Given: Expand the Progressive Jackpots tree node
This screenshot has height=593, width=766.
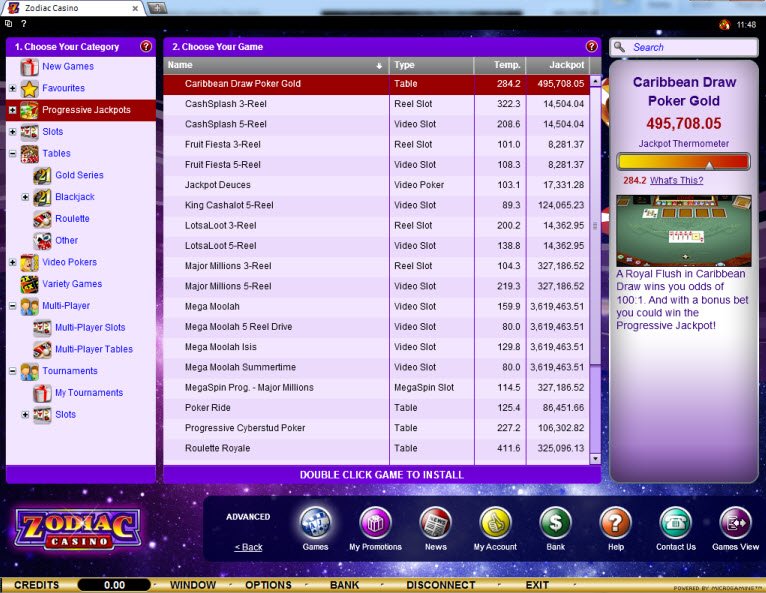Looking at the screenshot, I should click(x=13, y=110).
